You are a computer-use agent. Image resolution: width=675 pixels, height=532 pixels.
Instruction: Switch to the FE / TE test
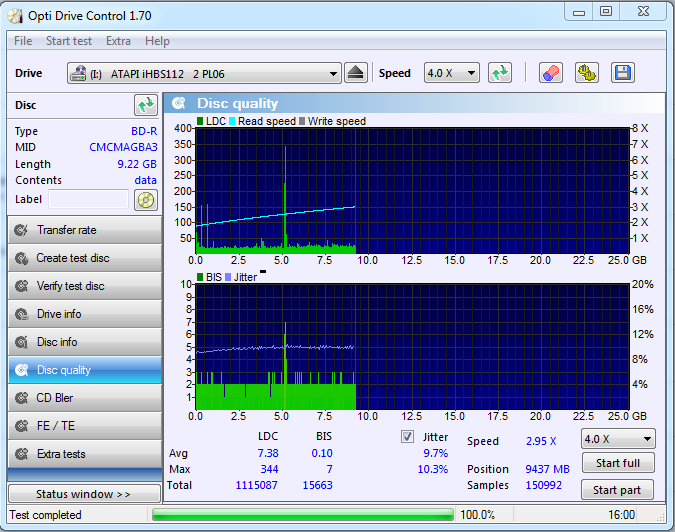coord(85,426)
